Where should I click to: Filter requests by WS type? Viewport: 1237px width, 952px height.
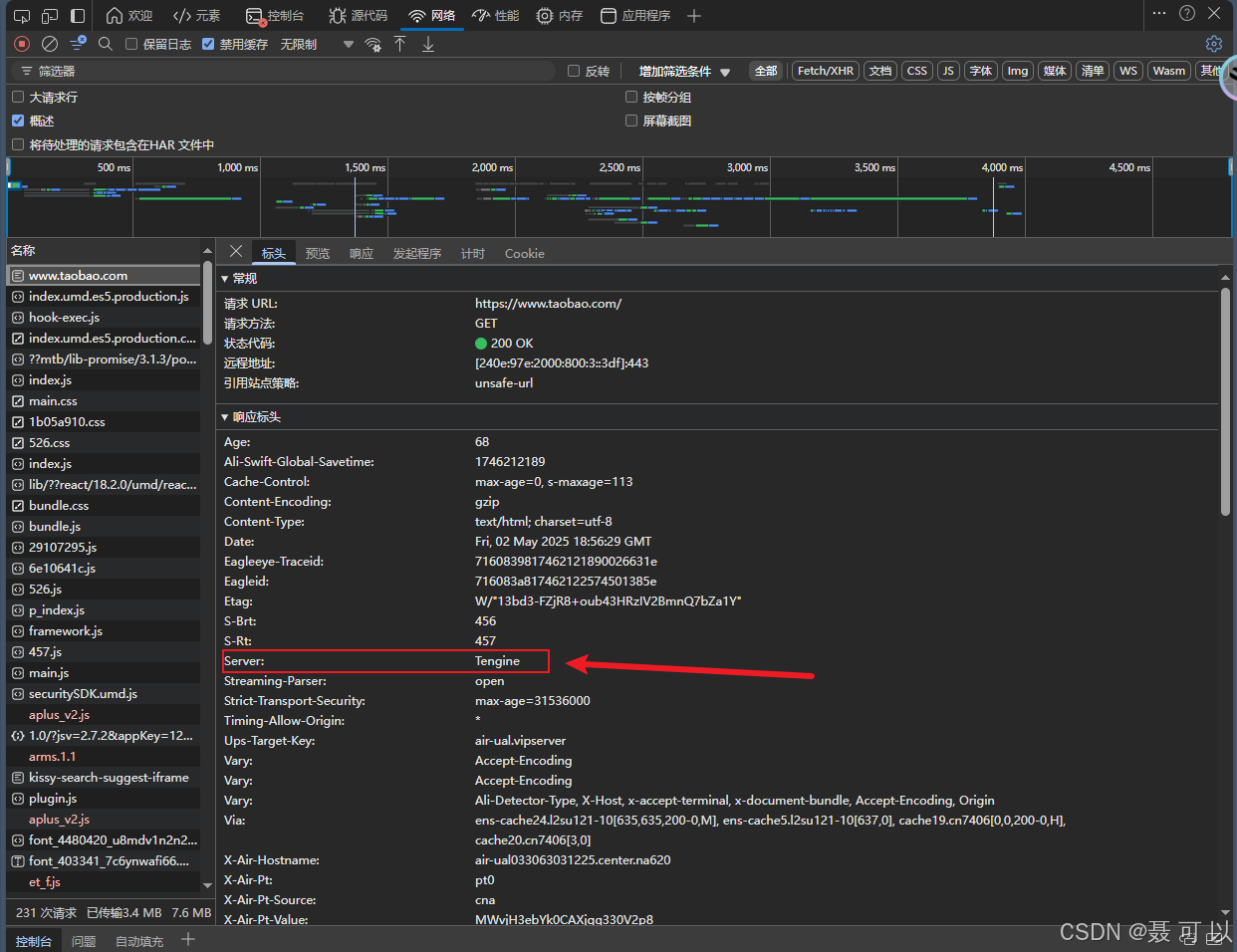pyautogui.click(x=1127, y=71)
